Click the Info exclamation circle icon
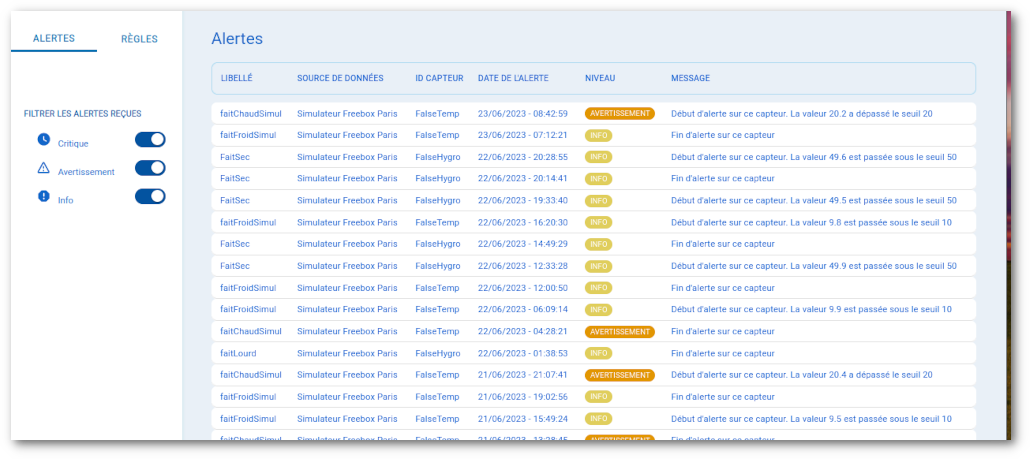The height and width of the screenshot is (459, 1030). [x=43, y=196]
